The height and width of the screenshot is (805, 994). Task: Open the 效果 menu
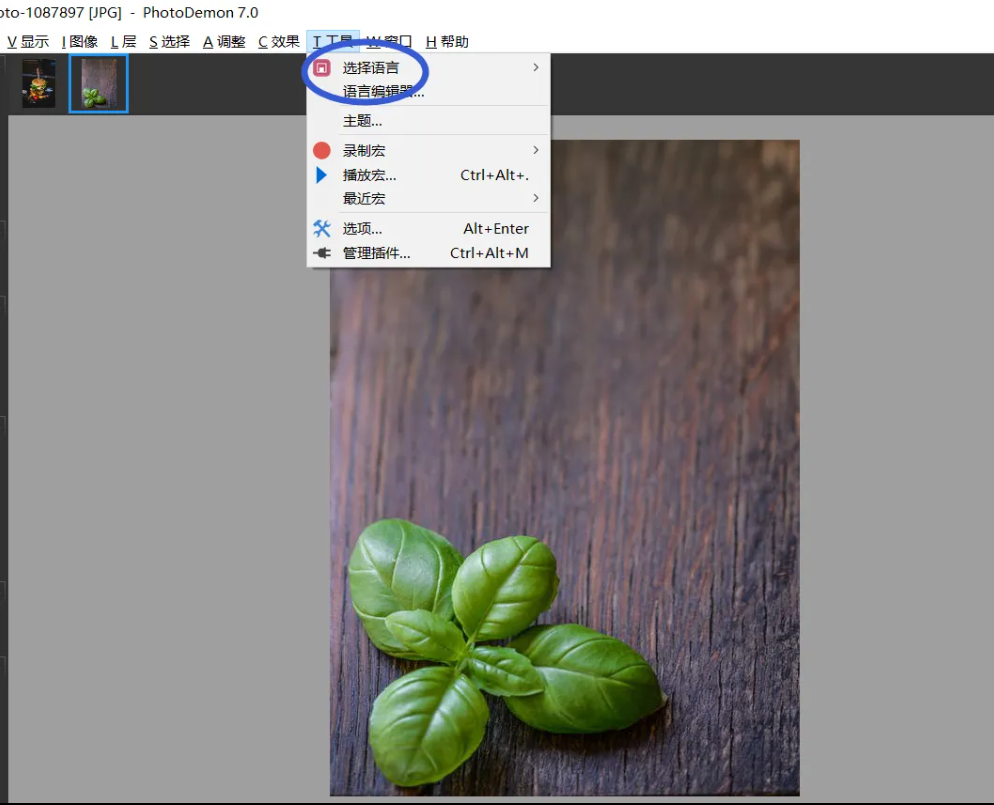[279, 42]
